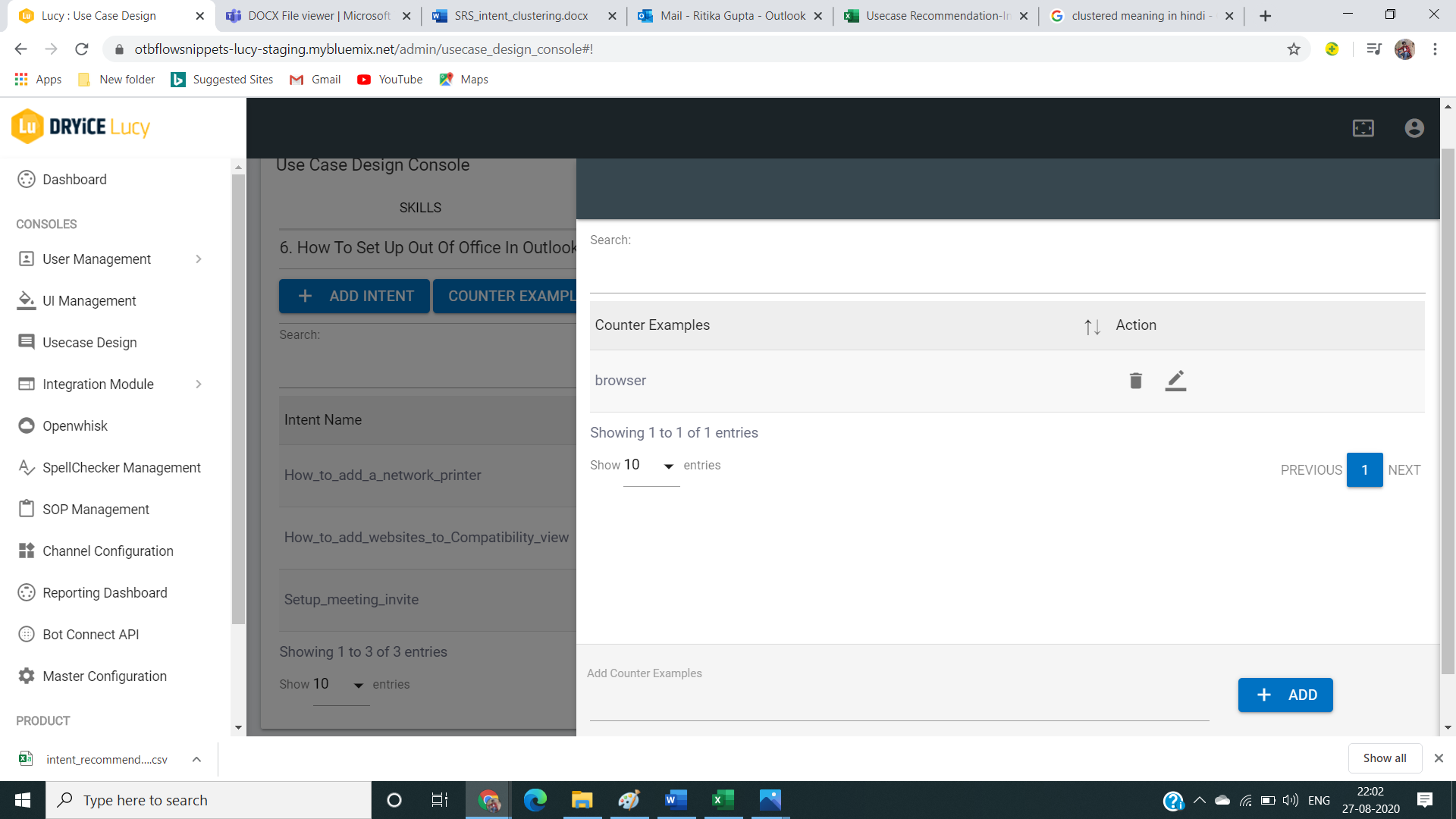Screen dimensions: 1456x819
Task: Toggle sorting on Counter Examples column
Action: tap(1092, 326)
